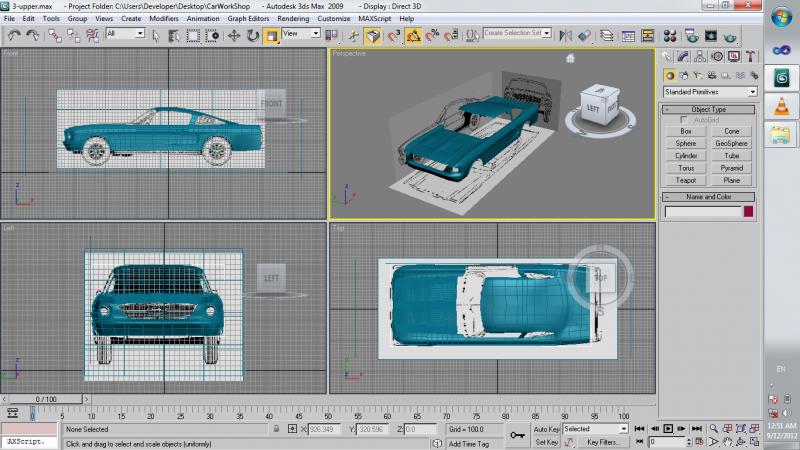Viewport: 800px width, 450px height.
Task: Click the Undo arrow icon
Action: click(x=14, y=35)
